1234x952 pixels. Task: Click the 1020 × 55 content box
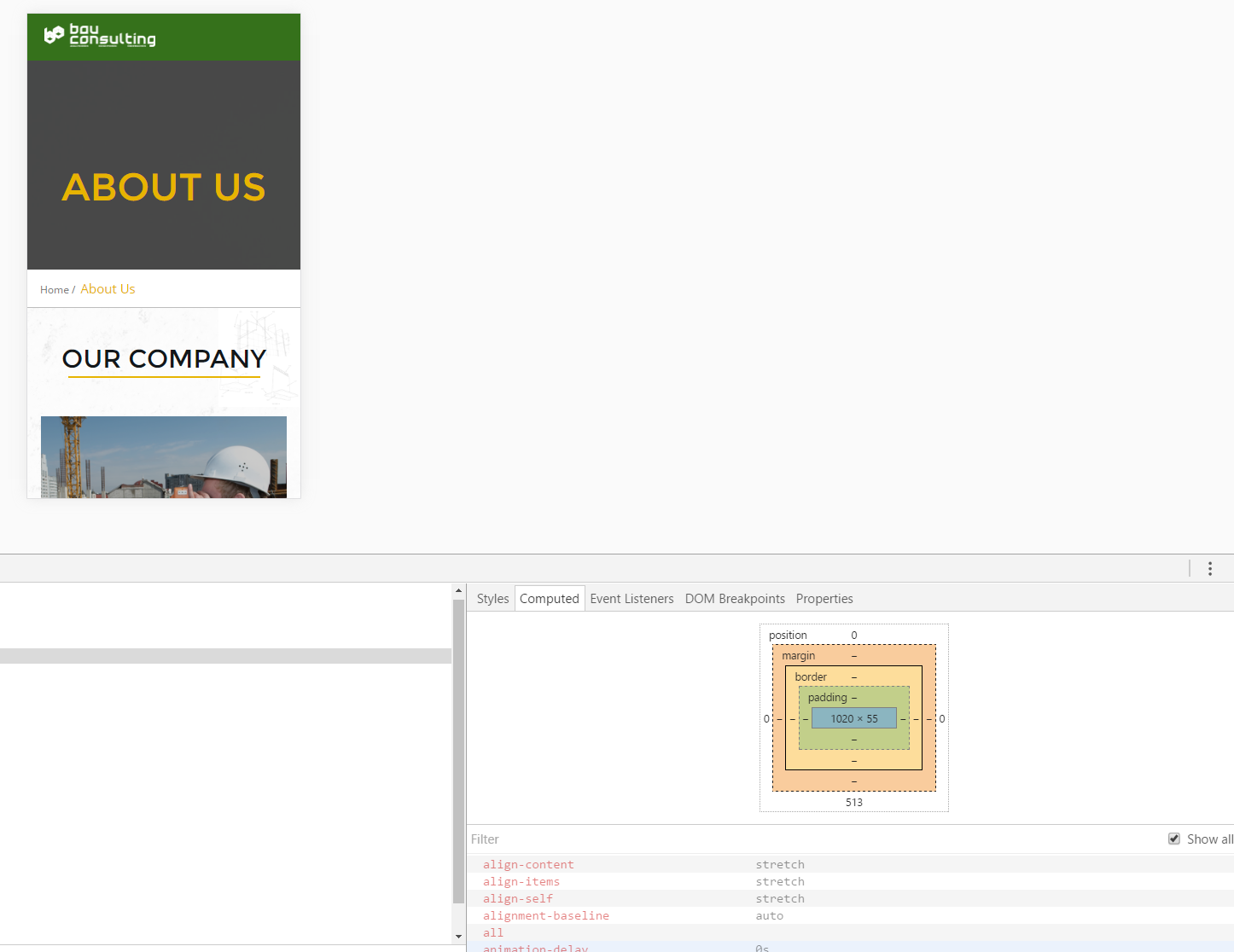[854, 718]
